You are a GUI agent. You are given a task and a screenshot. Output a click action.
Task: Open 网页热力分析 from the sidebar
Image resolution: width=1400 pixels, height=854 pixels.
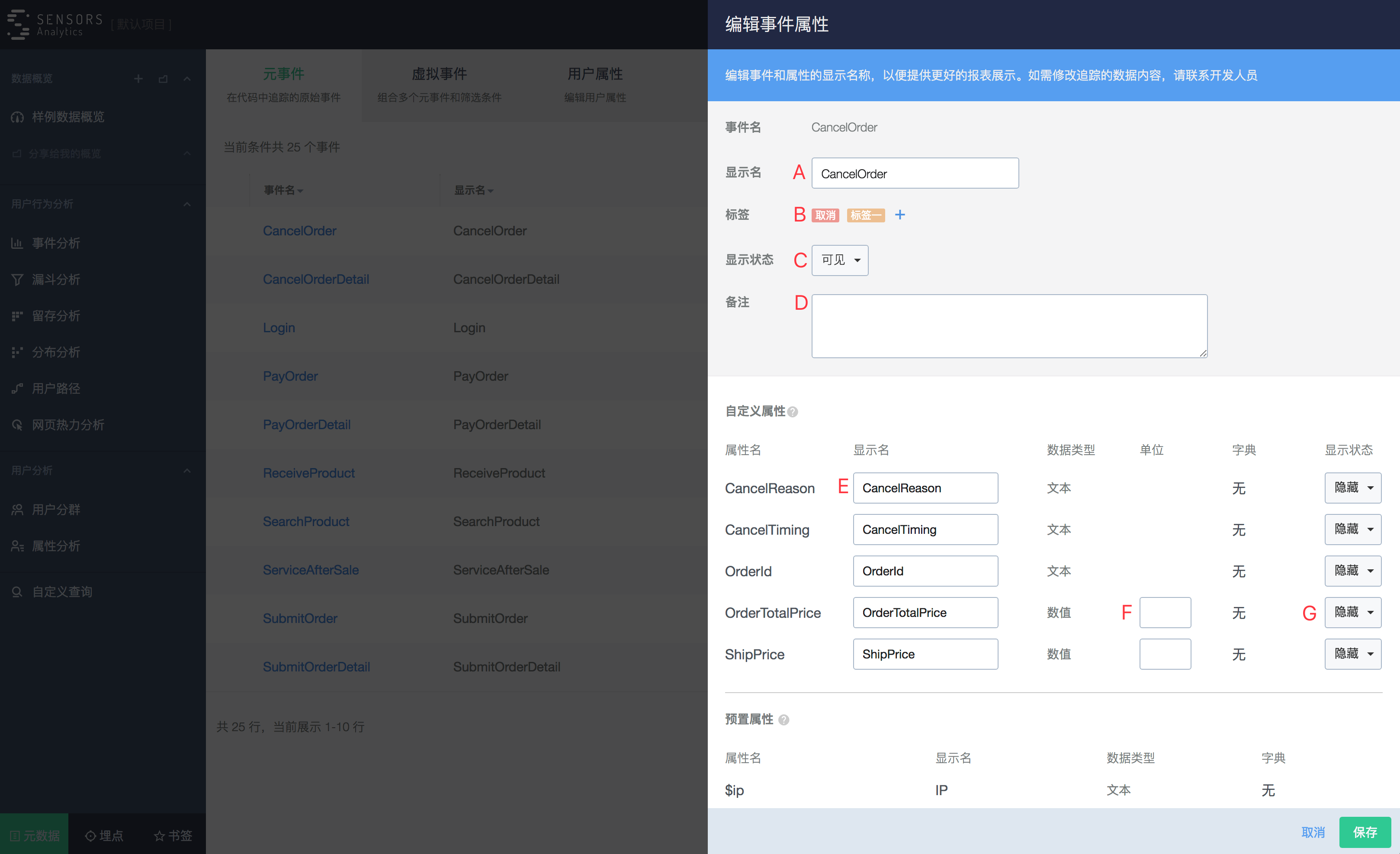(x=68, y=425)
